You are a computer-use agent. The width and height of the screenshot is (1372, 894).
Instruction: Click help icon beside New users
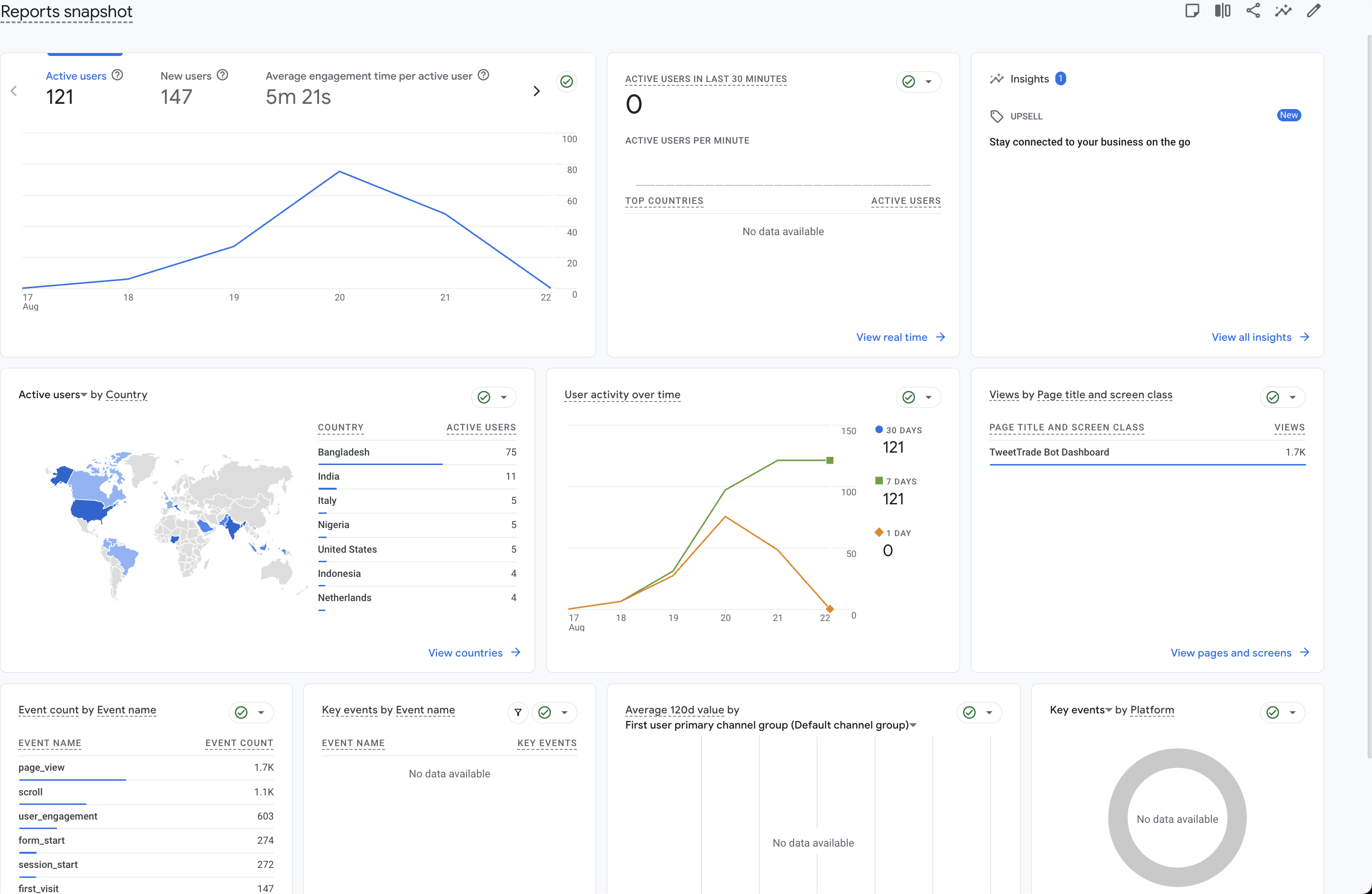point(222,75)
